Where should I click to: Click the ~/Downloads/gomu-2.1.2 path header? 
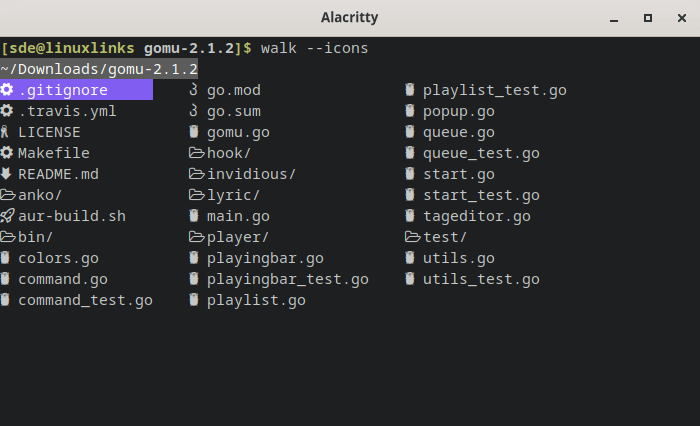[x=99, y=69]
